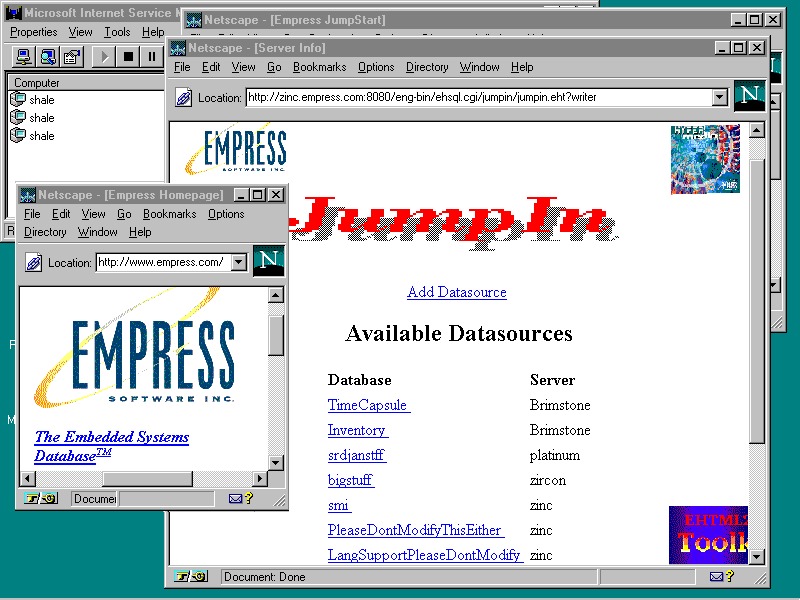Click mail envelope icon in Server Info status bar
Viewport: 800px width, 600px height.
(x=715, y=577)
